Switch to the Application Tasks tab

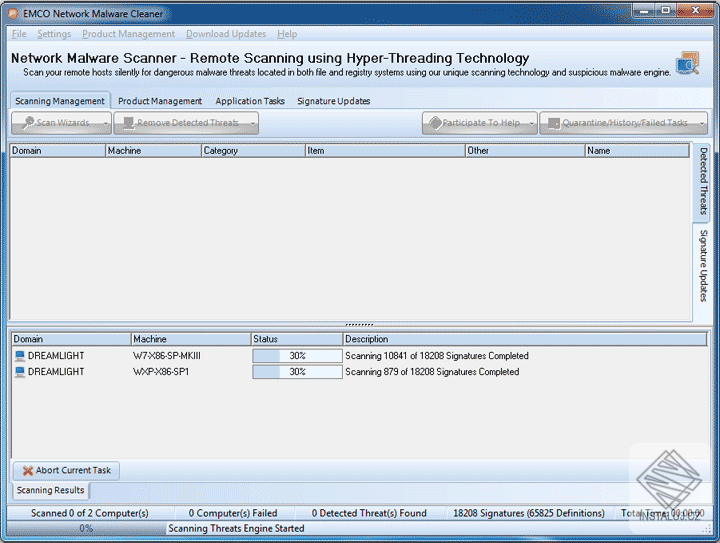(x=250, y=101)
